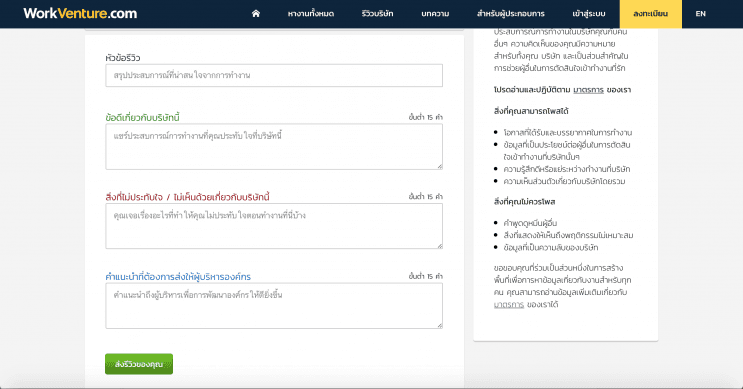Click resize grip of สิ่งที่ไม่ประทับใจ textarea
The image size is (743, 389).
click(x=440, y=246)
